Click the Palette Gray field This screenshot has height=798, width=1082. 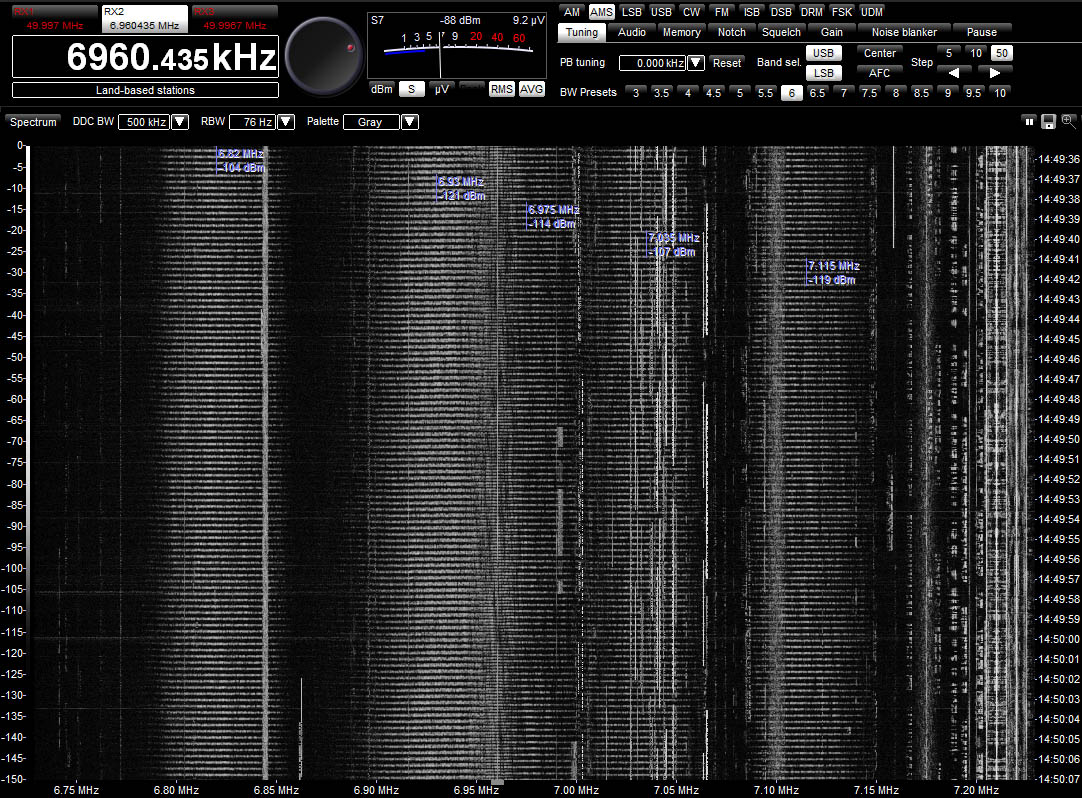tap(371, 122)
